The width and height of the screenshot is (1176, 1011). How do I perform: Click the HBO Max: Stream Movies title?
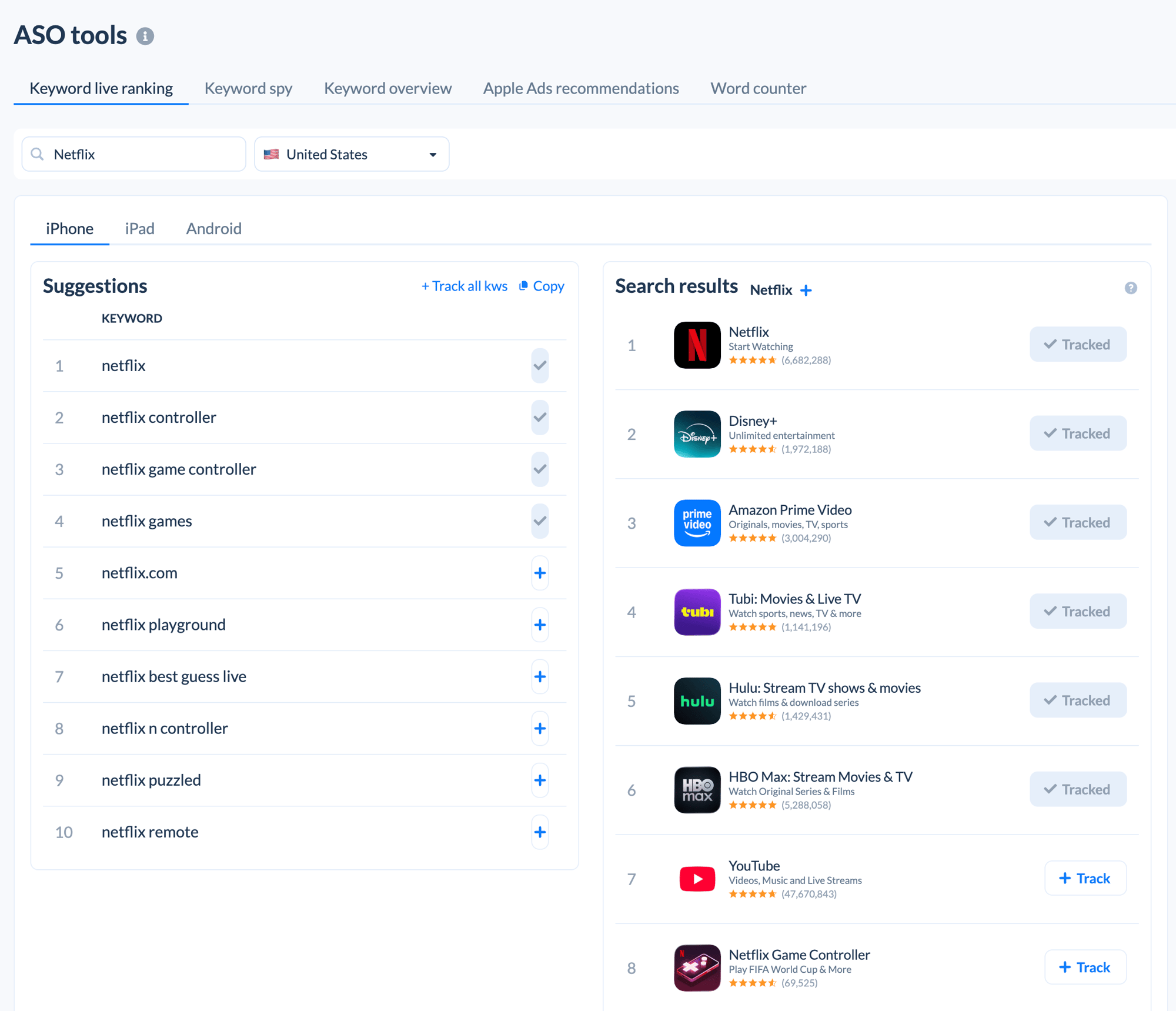[820, 776]
